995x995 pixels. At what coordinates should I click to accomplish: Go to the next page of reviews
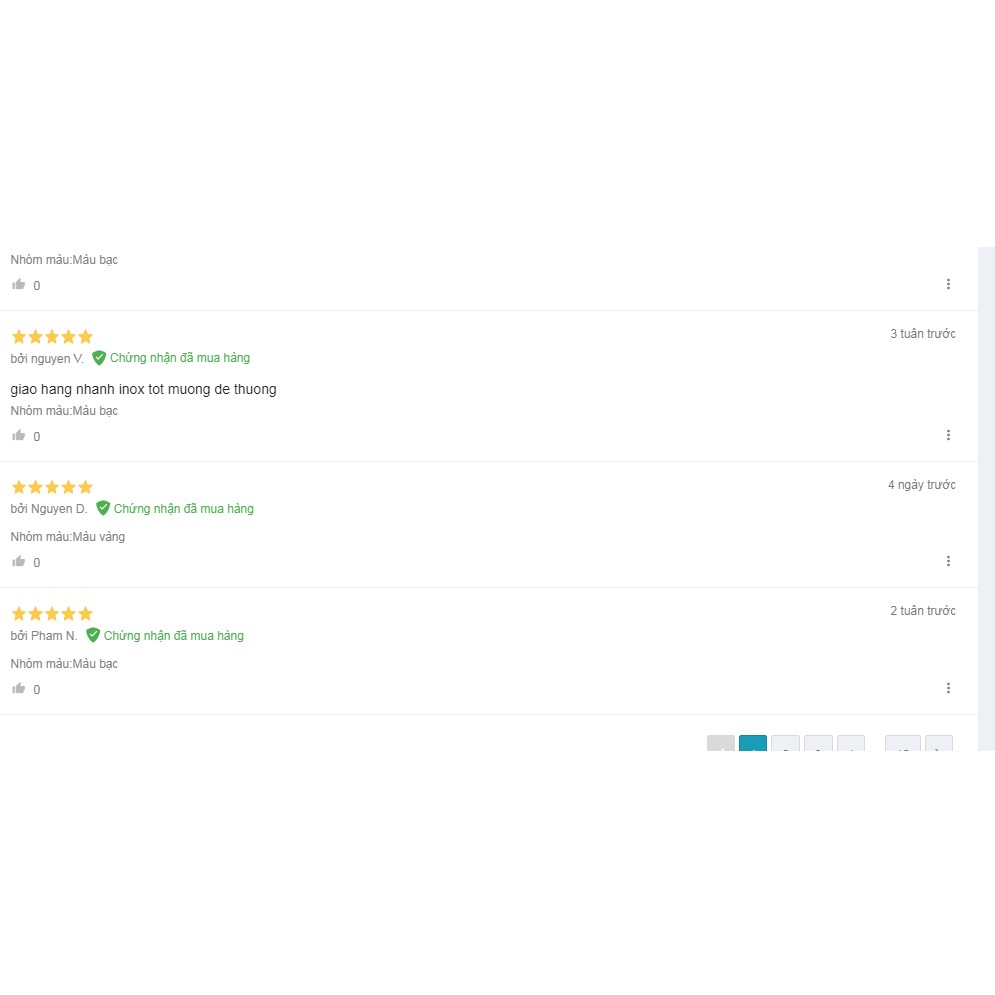point(938,744)
